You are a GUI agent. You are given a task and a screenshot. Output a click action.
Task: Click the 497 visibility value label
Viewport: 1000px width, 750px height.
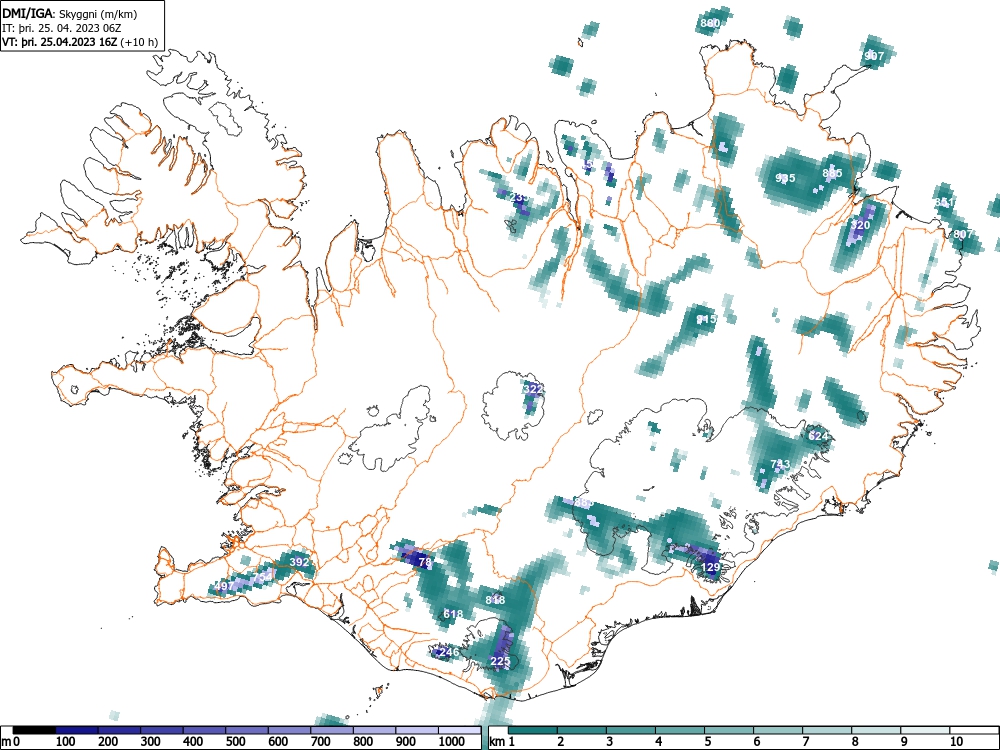pos(224,585)
